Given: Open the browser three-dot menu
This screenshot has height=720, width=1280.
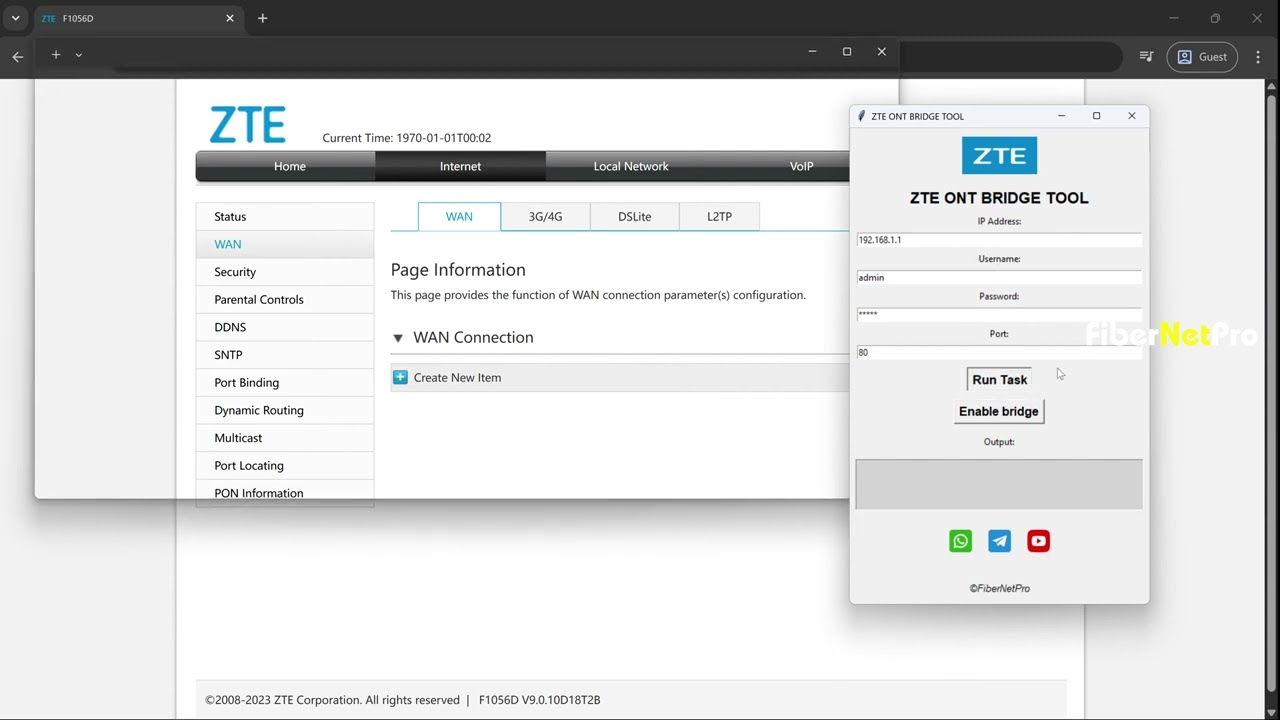Looking at the screenshot, I should (1258, 57).
